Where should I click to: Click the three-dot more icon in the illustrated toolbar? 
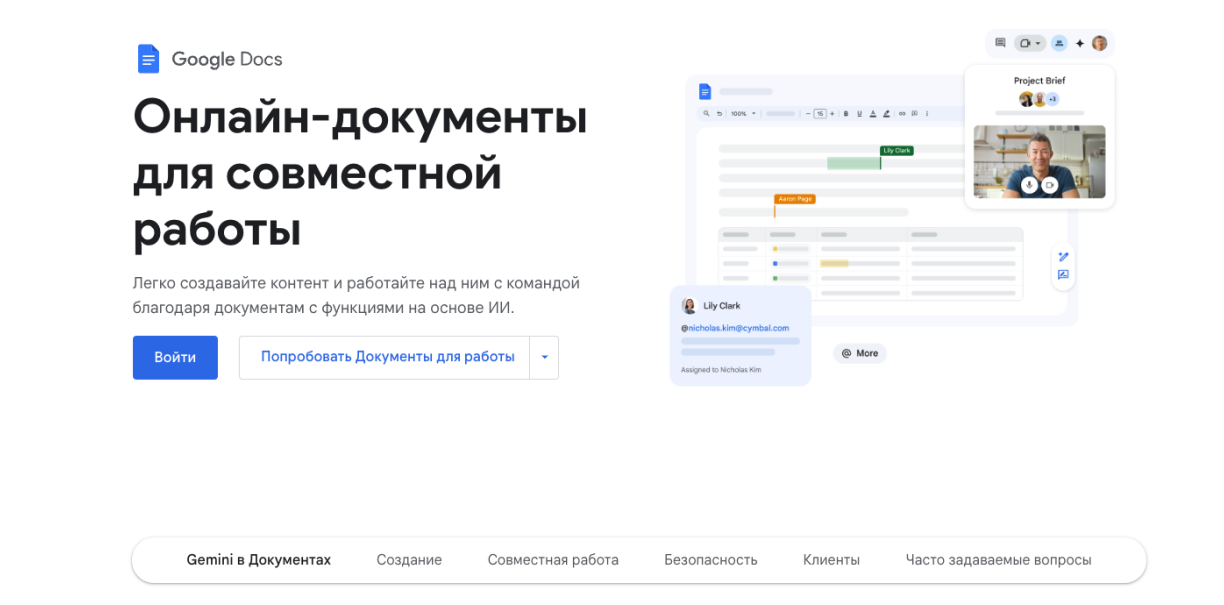click(927, 114)
